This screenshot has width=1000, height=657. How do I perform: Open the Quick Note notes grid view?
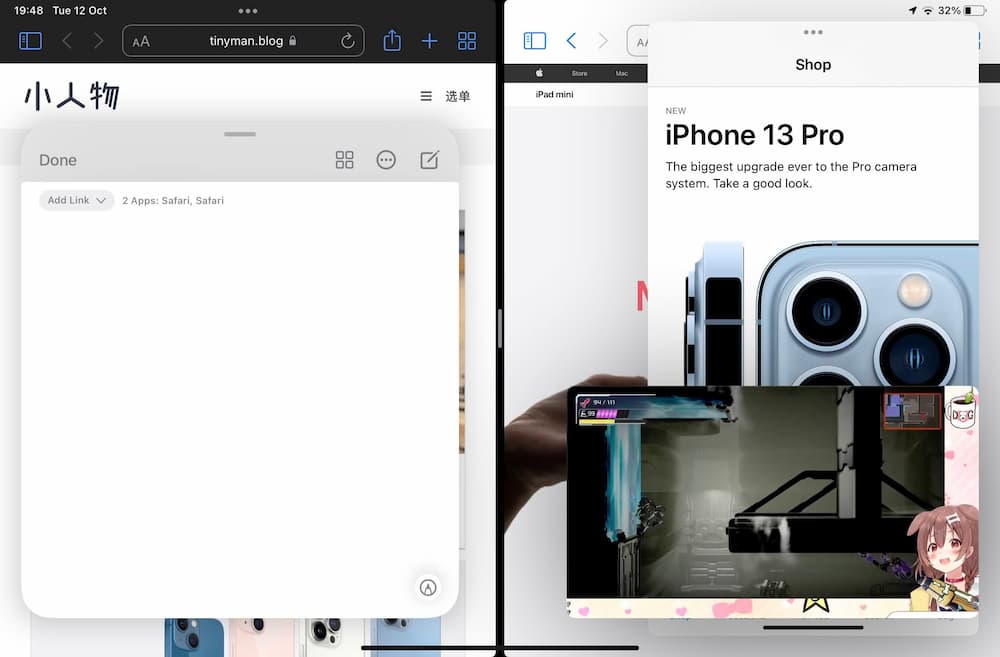(344, 159)
